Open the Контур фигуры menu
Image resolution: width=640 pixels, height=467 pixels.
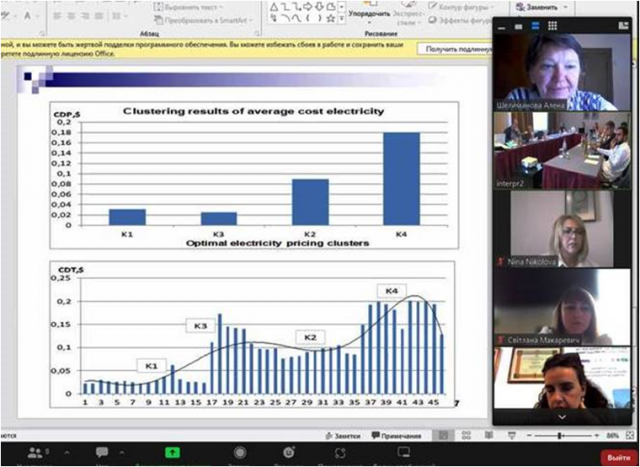point(461,7)
